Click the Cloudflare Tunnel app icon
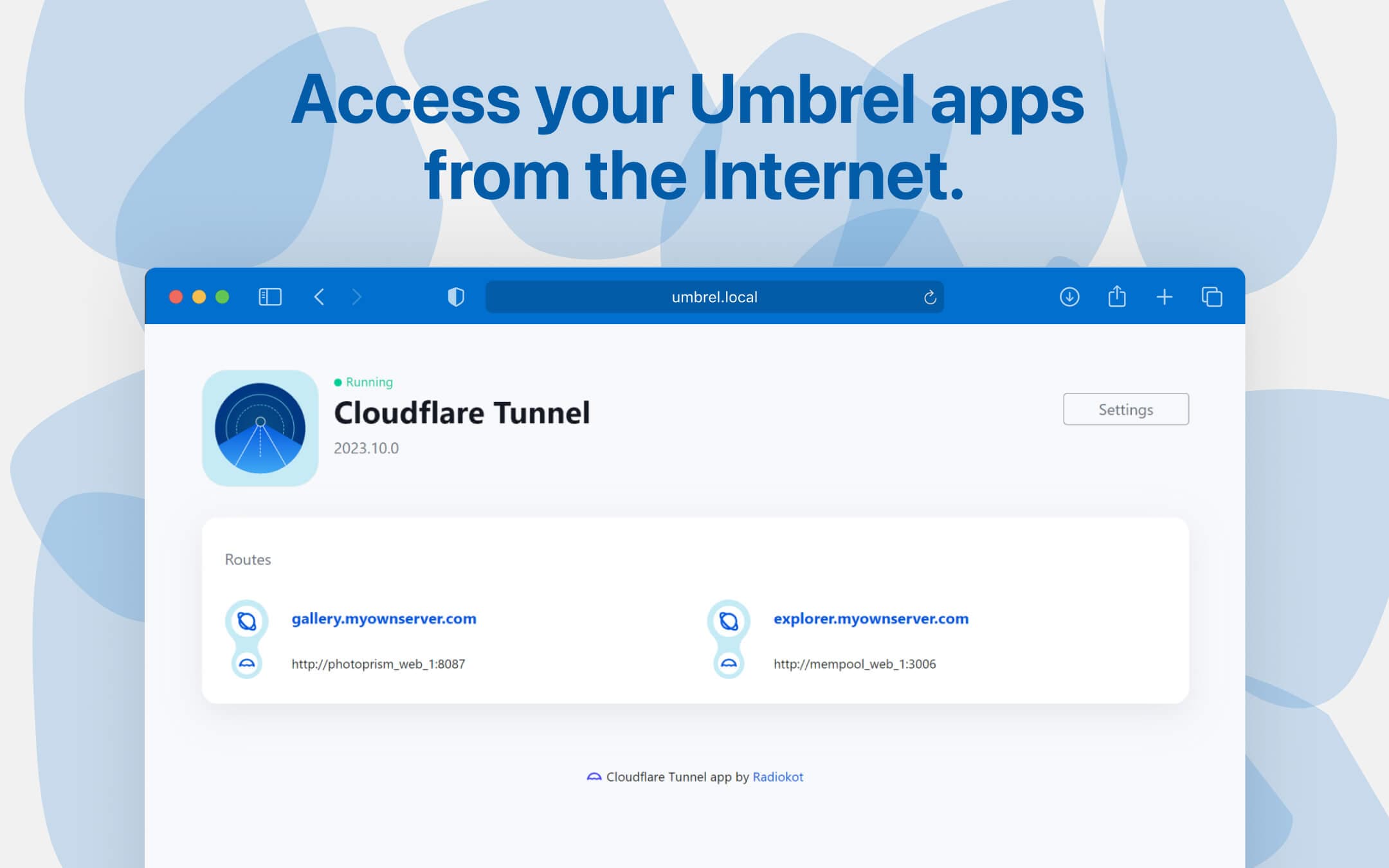The height and width of the screenshot is (868, 1389). click(x=260, y=428)
